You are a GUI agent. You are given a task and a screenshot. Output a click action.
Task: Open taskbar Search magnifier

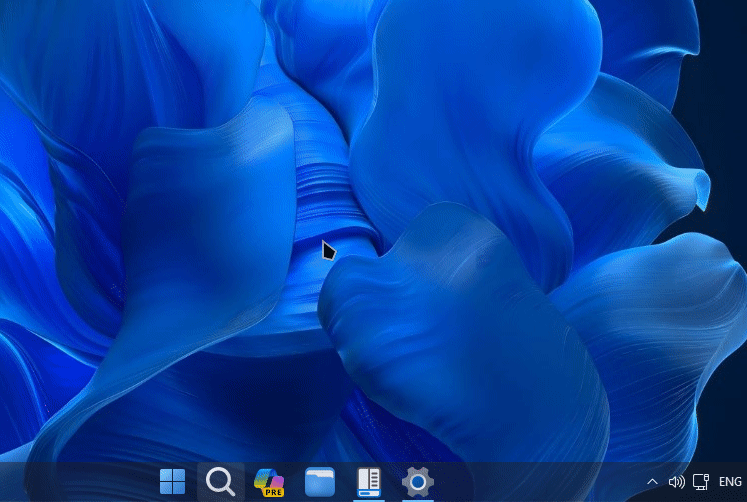click(221, 482)
